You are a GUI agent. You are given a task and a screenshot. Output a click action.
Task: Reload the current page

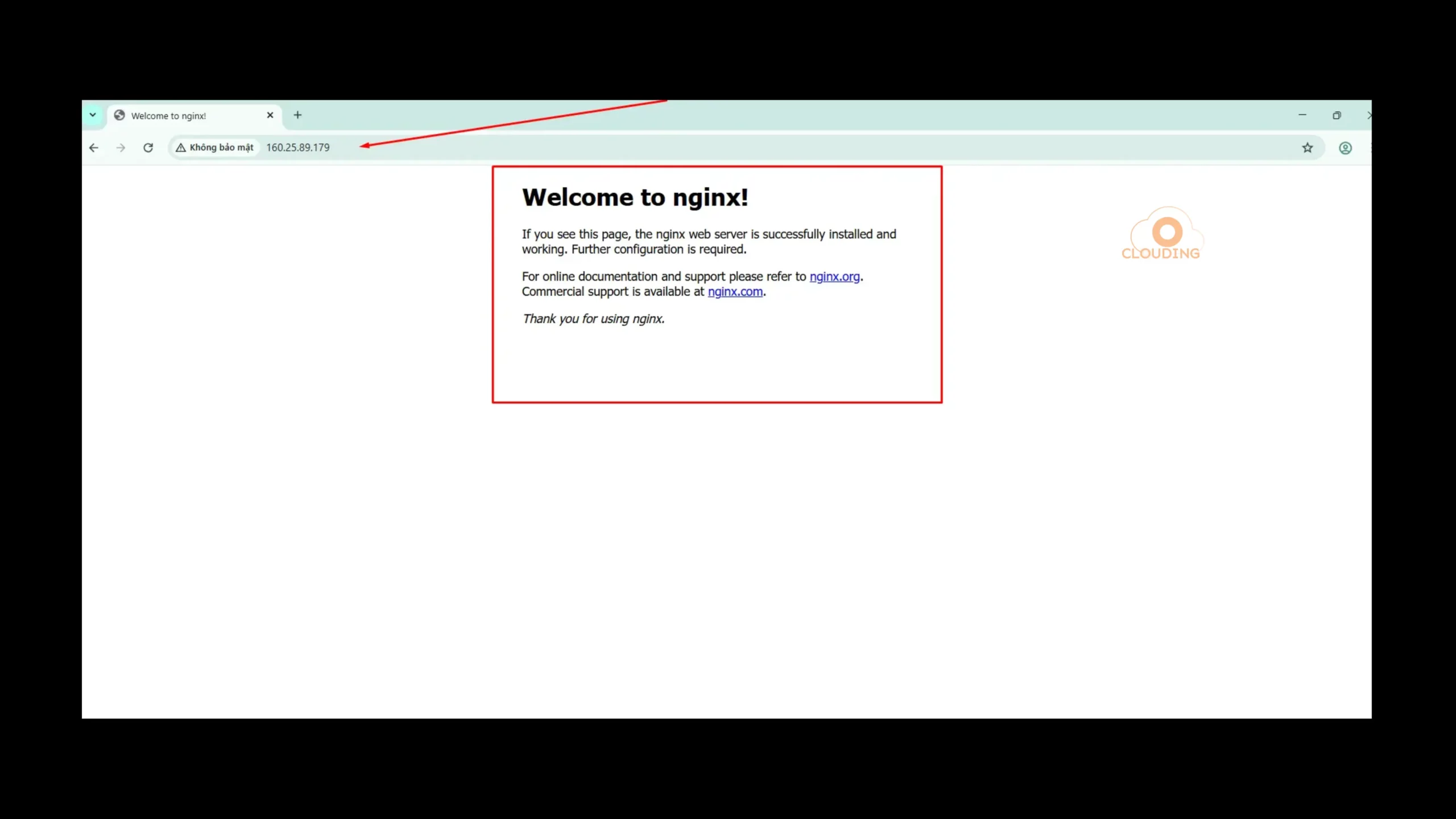click(x=148, y=148)
